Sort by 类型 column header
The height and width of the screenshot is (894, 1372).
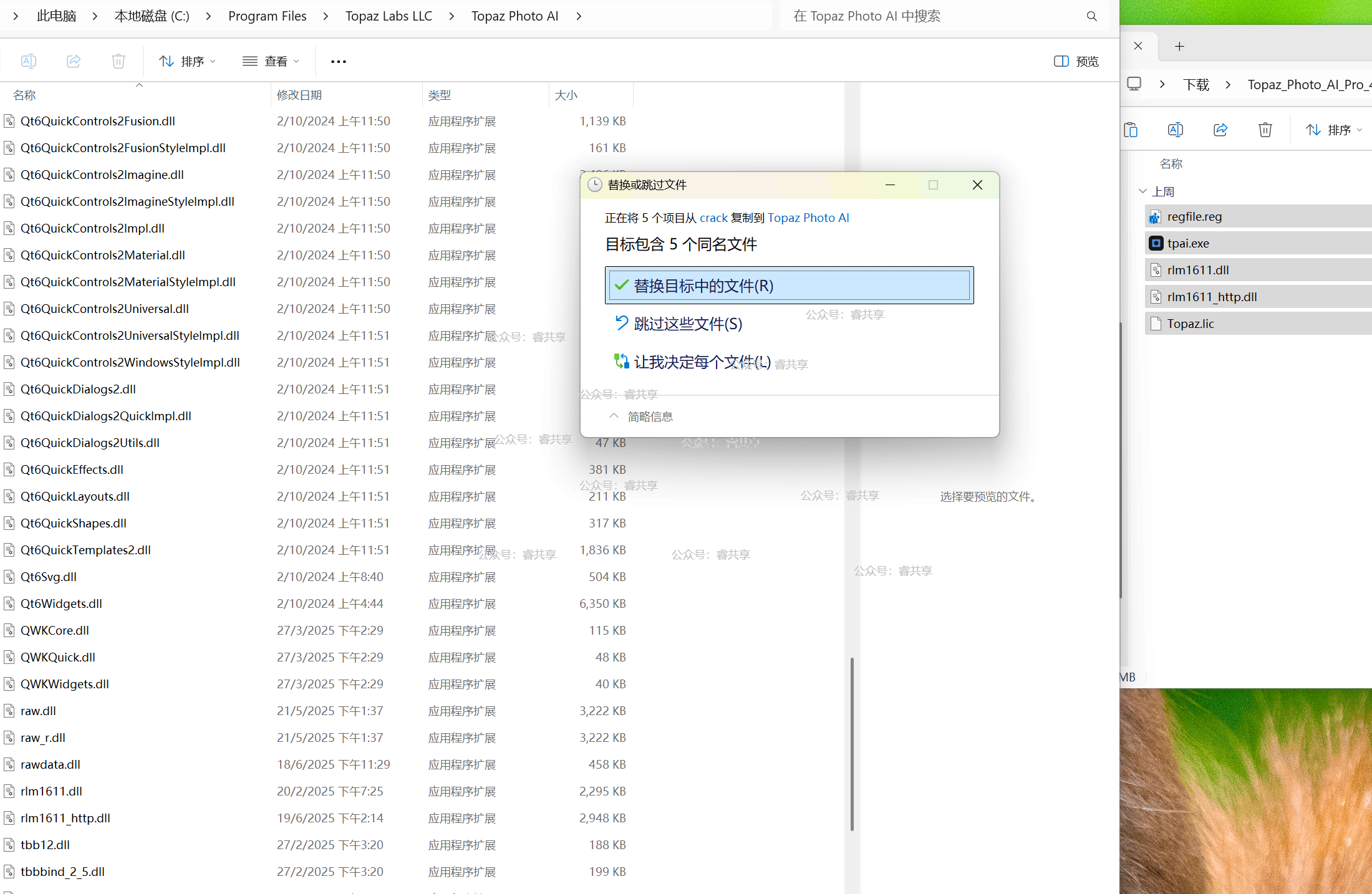point(486,95)
